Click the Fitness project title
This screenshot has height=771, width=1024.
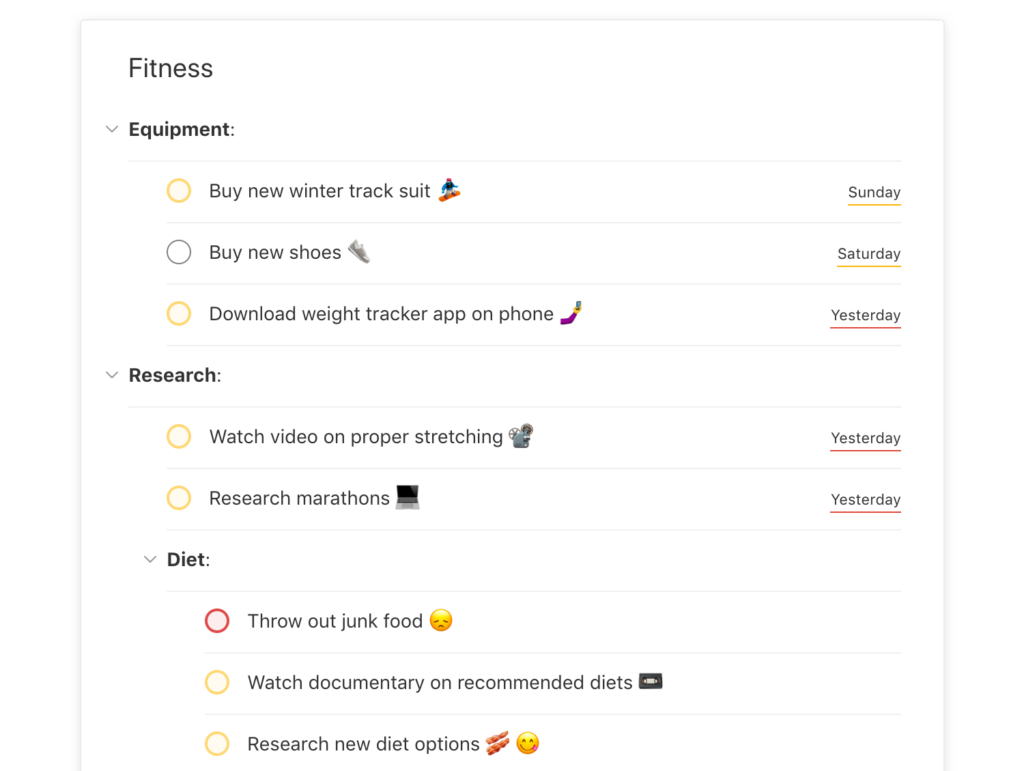point(171,68)
